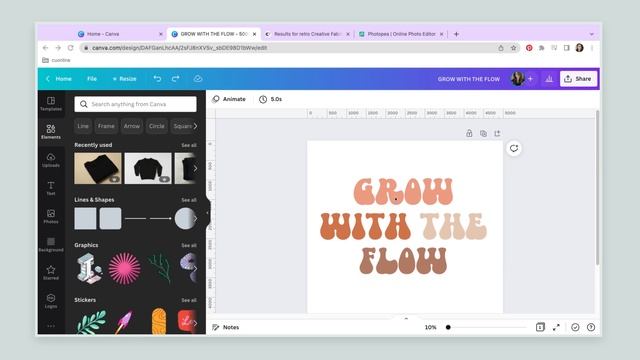The image size is (640, 360).
Task: Open the Uploads sidebar panel
Action: tap(51, 160)
